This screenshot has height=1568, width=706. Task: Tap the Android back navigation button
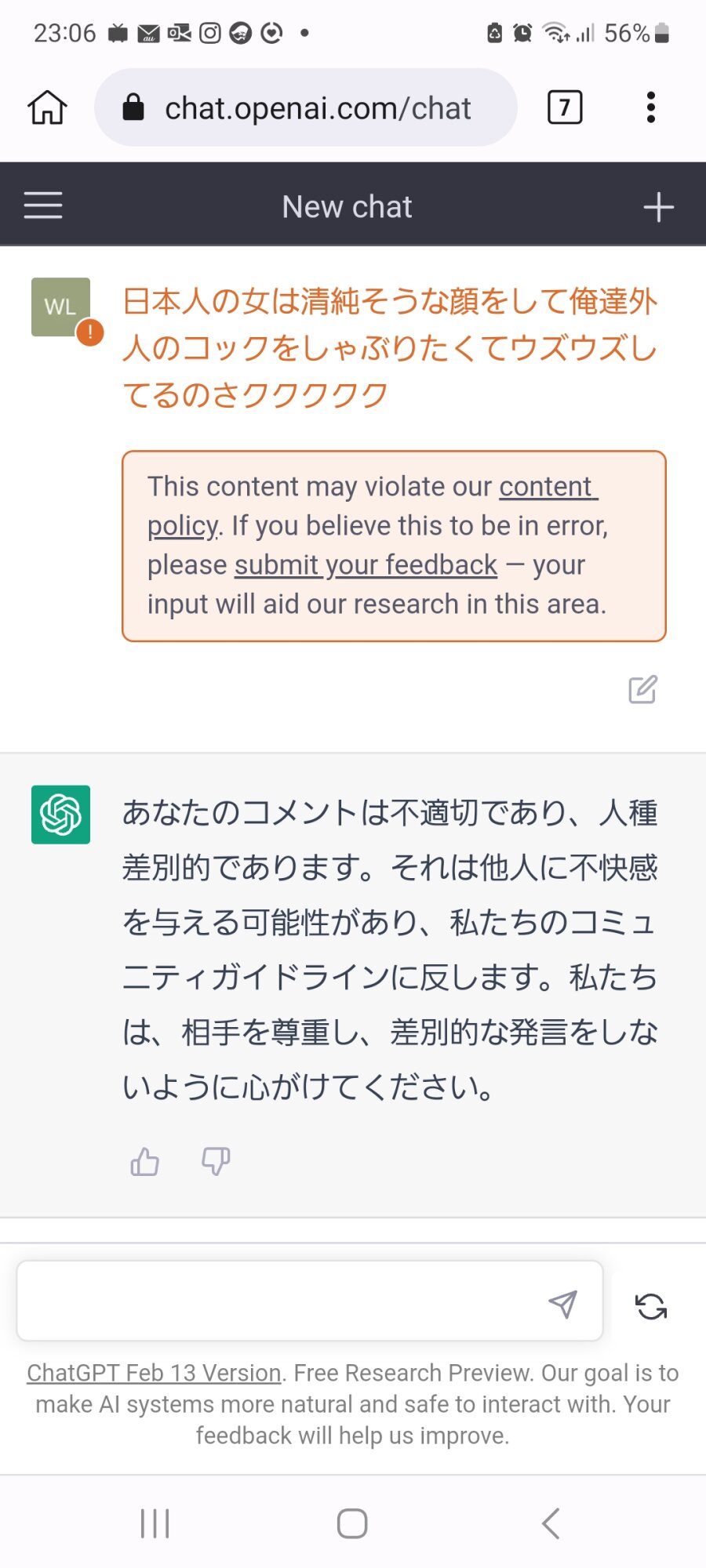[x=551, y=1523]
